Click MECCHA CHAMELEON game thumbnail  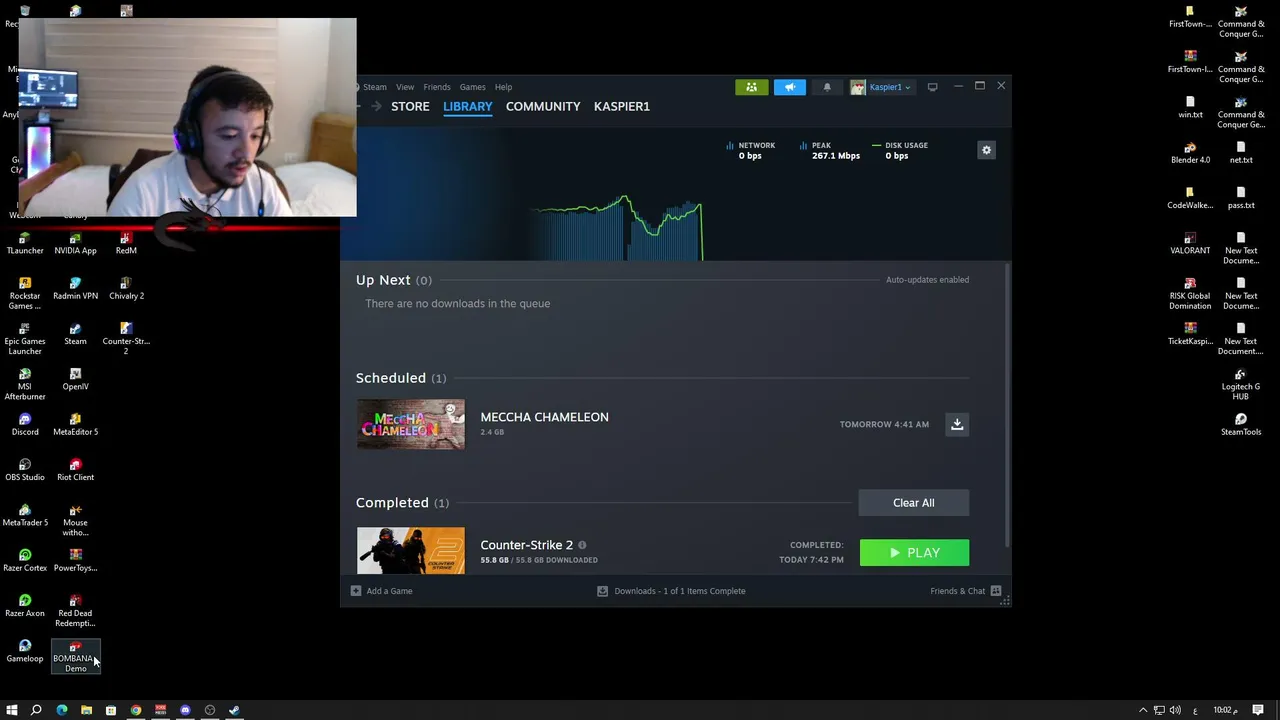[411, 424]
